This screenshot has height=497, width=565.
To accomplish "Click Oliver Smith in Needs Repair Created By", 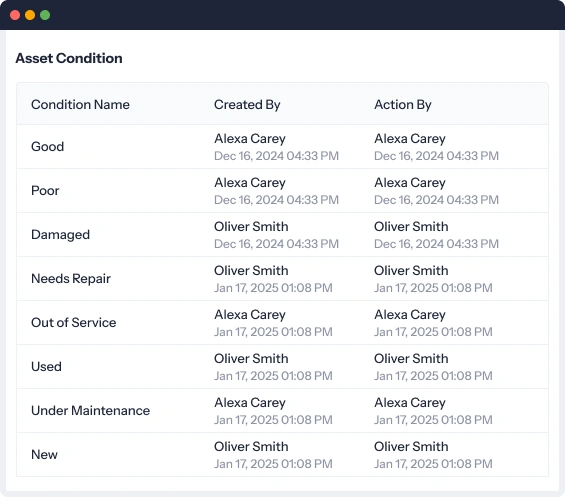I will 251,271.
